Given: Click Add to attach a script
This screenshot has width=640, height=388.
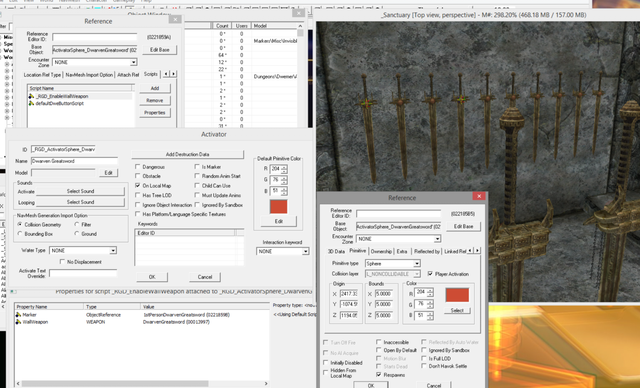Looking at the screenshot, I should [x=155, y=89].
